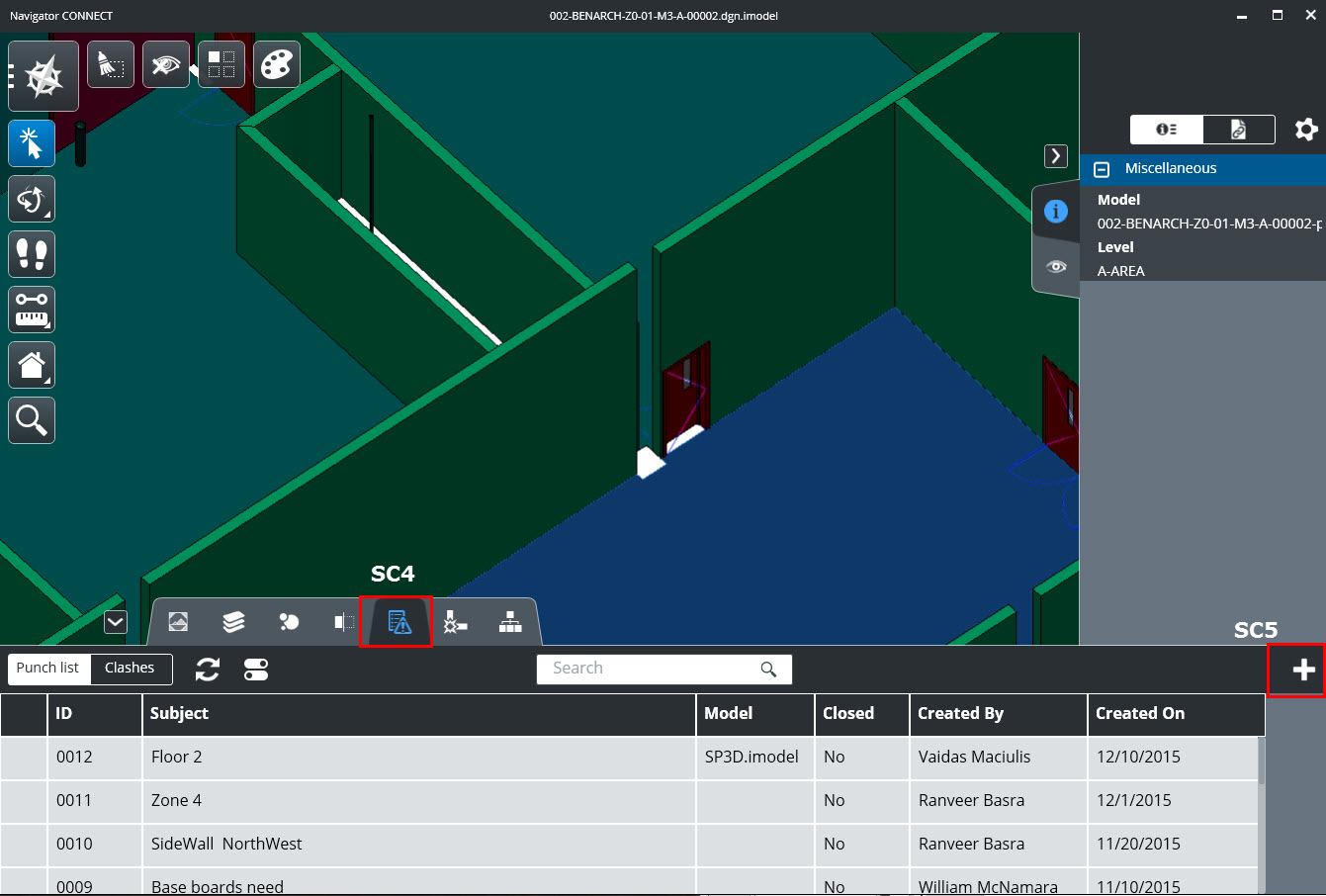The width and height of the screenshot is (1326, 896).
Task: Click the Zone 4 subject cell
Action: pyautogui.click(x=419, y=801)
